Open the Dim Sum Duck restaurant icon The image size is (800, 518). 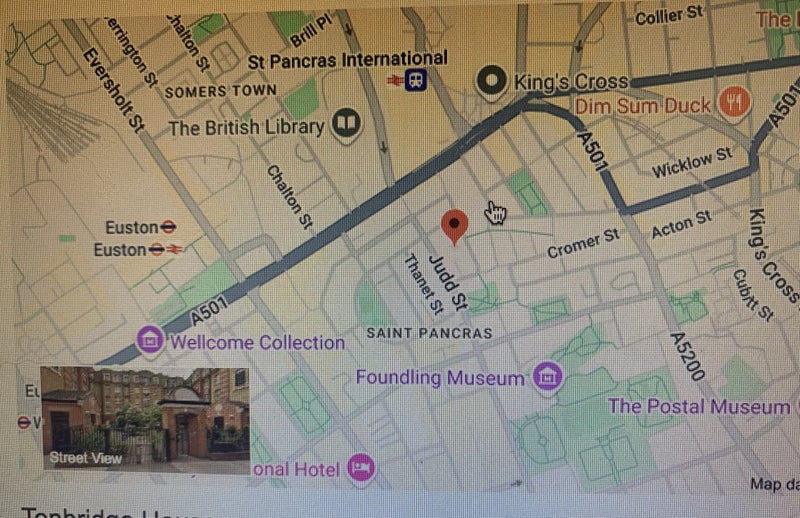734,102
